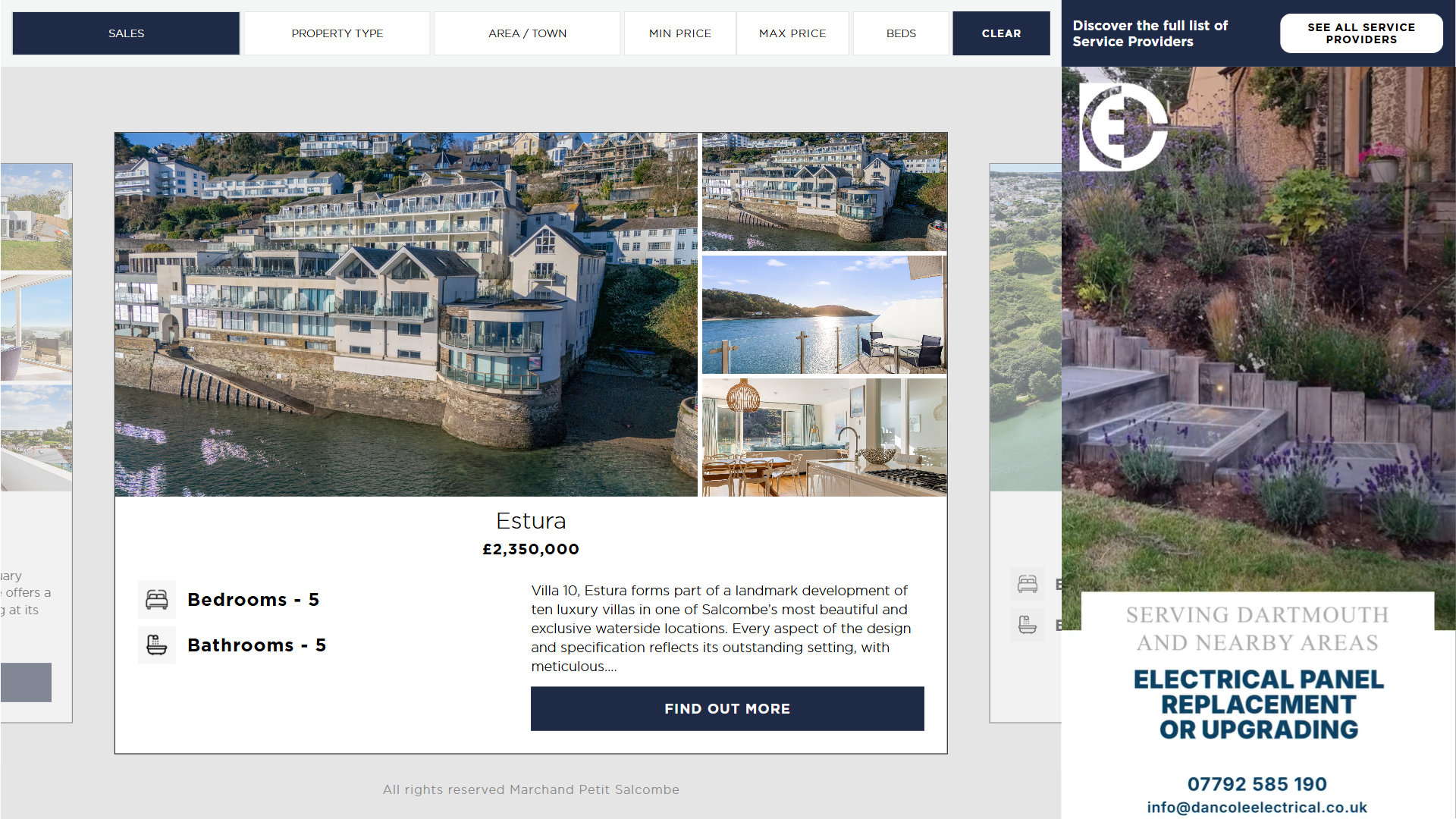The width and height of the screenshot is (1456, 819).
Task: Click the bathtub icon beside Bathrooms - 5
Action: point(157,645)
